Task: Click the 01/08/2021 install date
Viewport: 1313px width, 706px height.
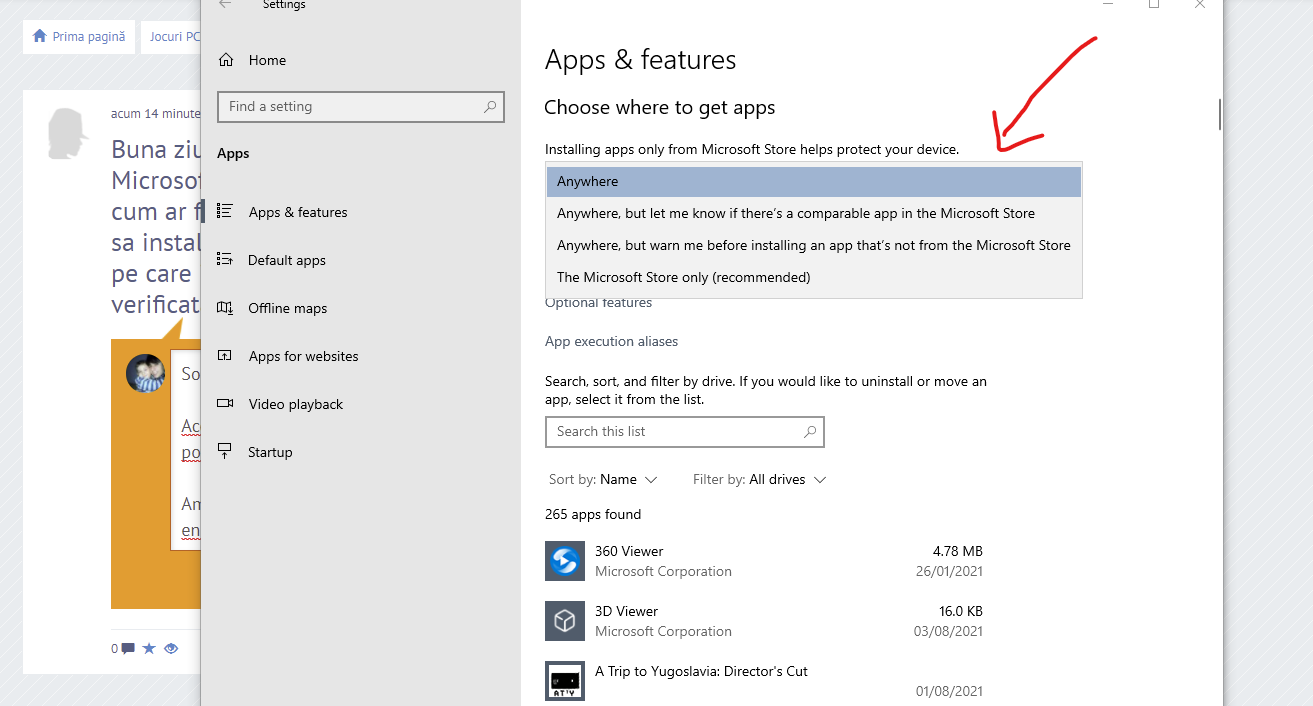Action: tap(949, 691)
